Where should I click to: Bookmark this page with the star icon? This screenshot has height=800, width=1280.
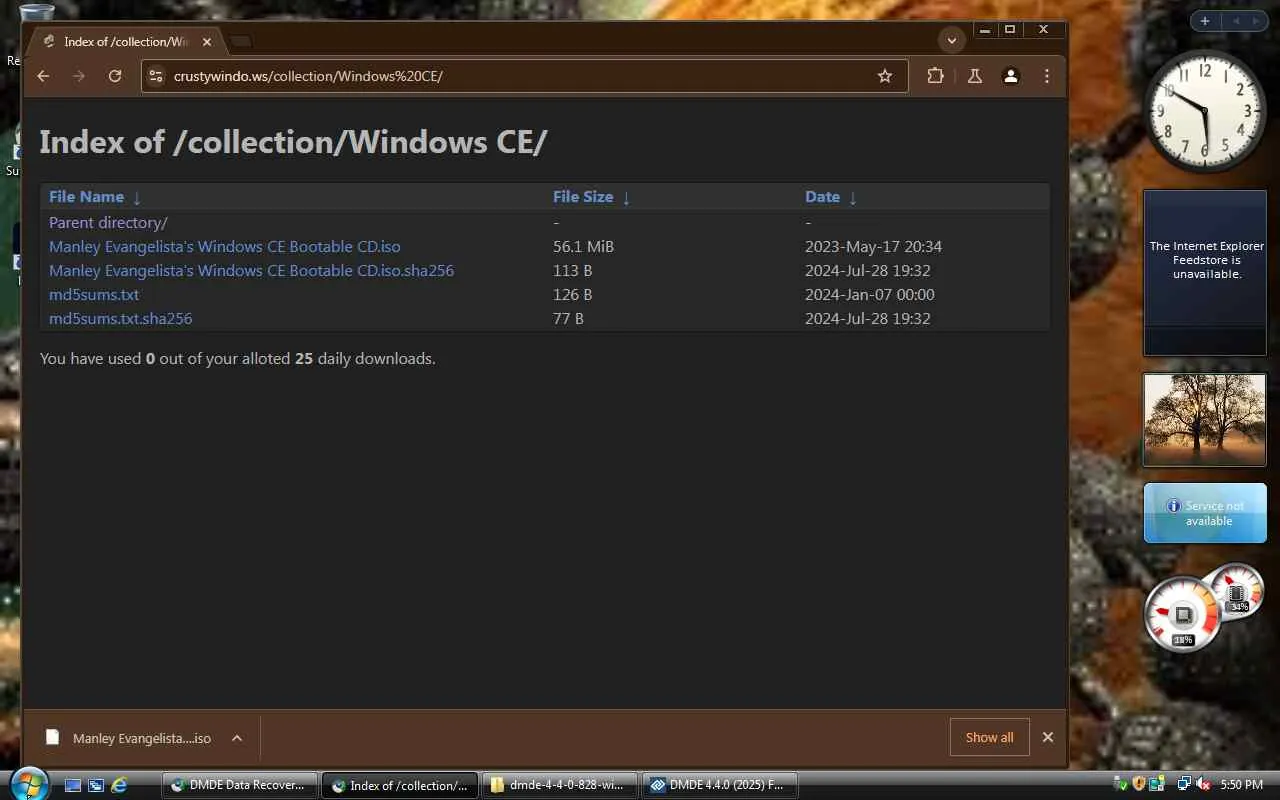tap(885, 76)
